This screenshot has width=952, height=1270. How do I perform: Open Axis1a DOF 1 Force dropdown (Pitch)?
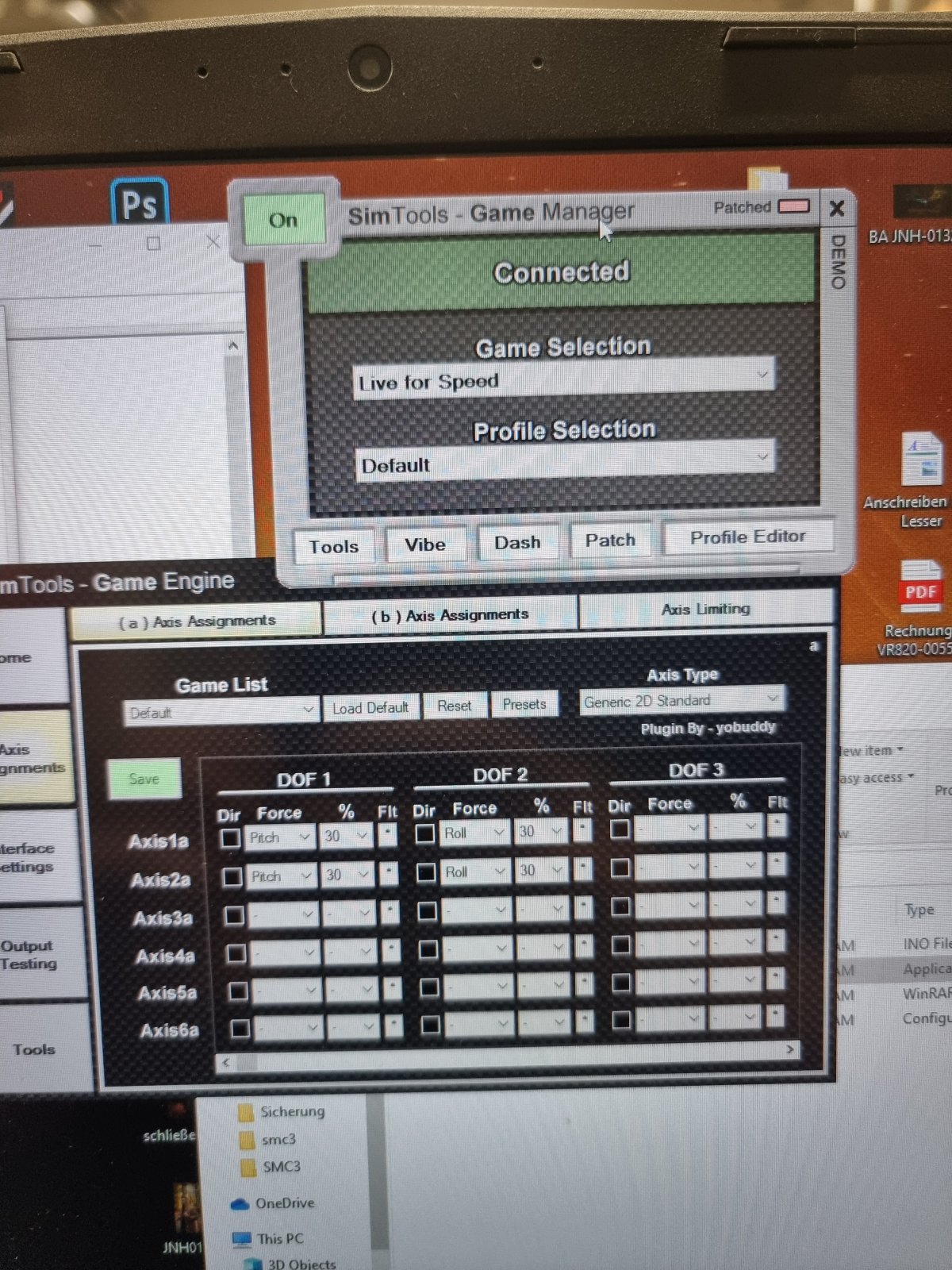tap(280, 837)
